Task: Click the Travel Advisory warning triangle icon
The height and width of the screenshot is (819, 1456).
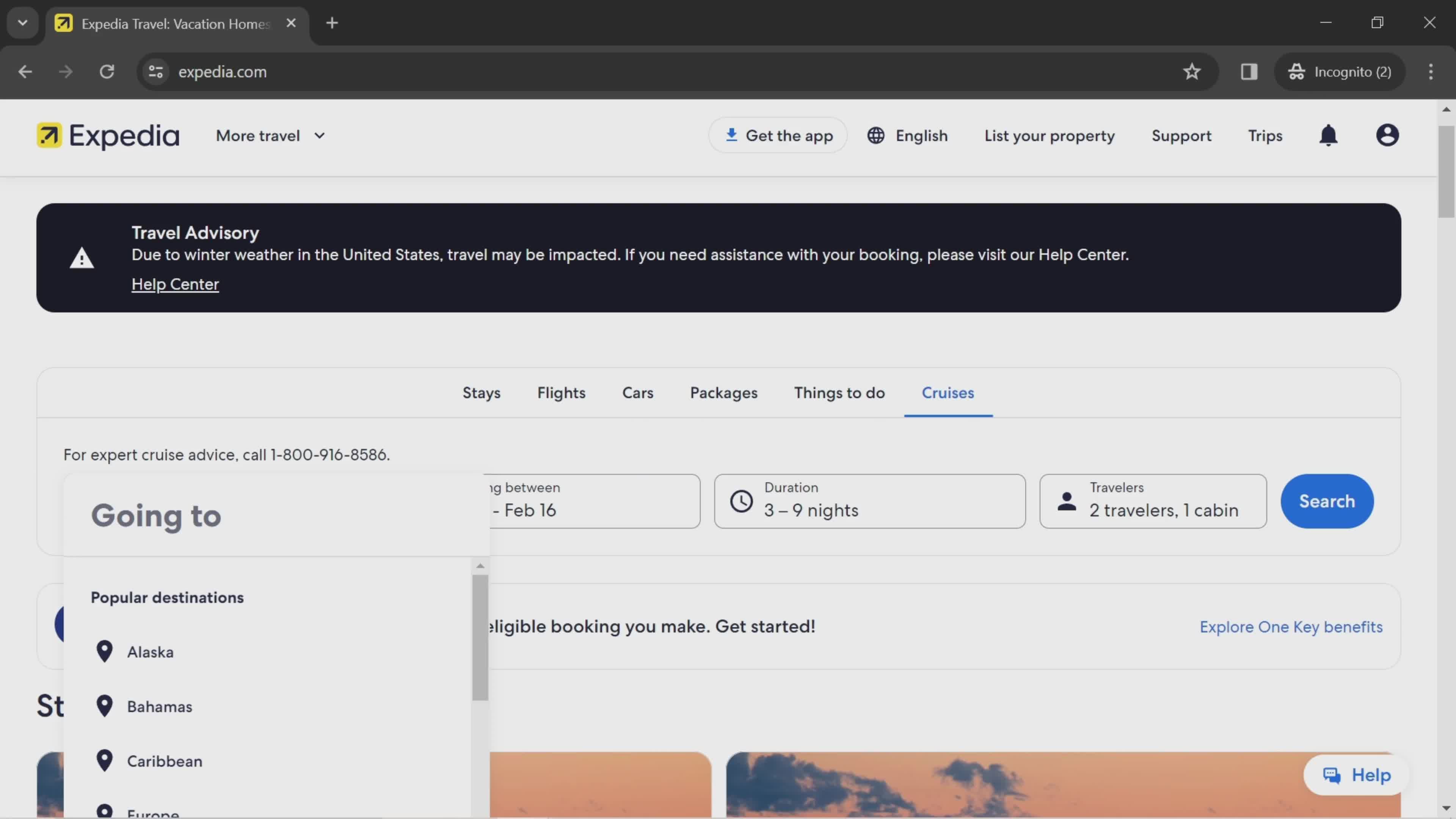Action: pos(82,258)
